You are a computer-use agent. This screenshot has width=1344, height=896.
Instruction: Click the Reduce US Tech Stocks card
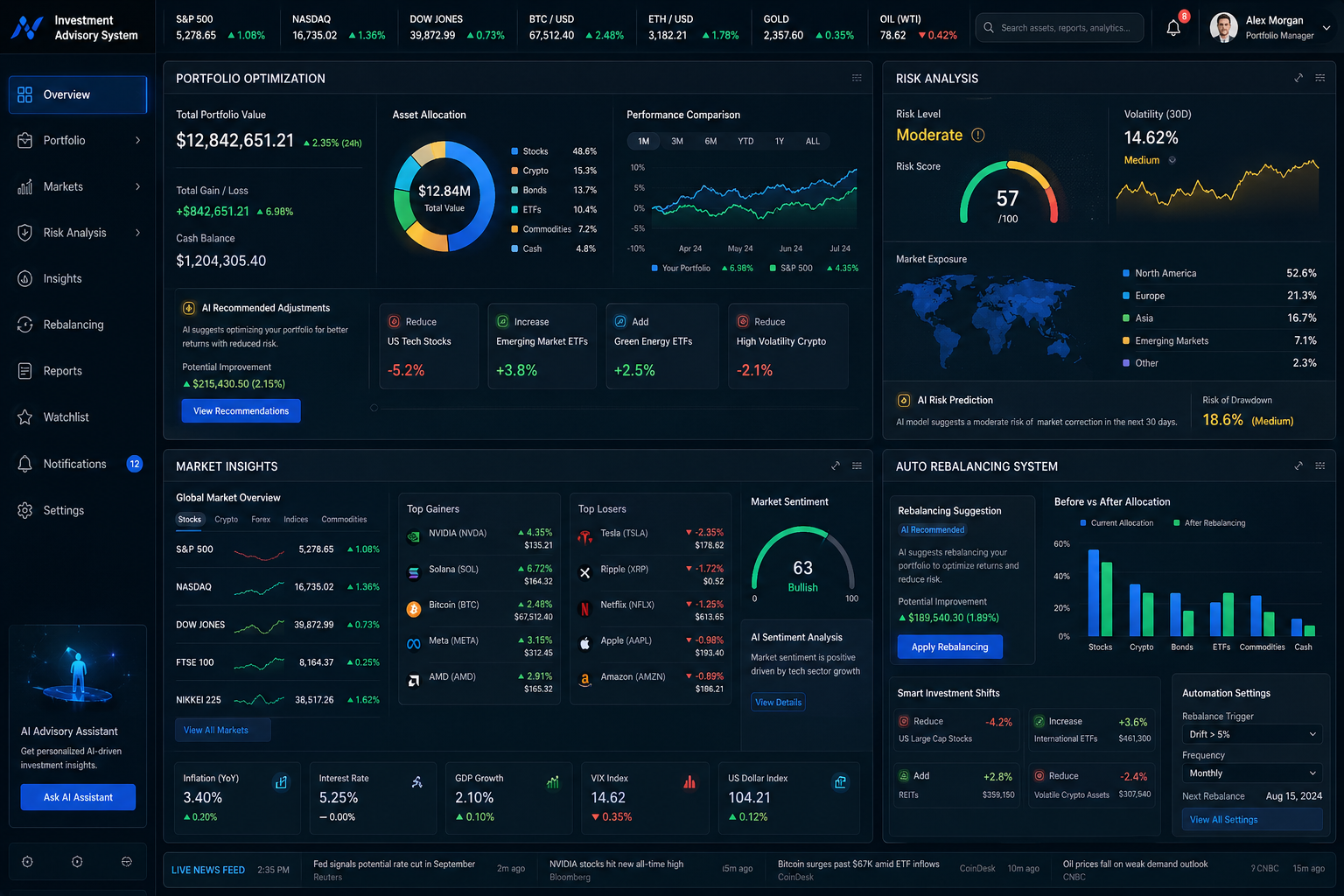429,346
